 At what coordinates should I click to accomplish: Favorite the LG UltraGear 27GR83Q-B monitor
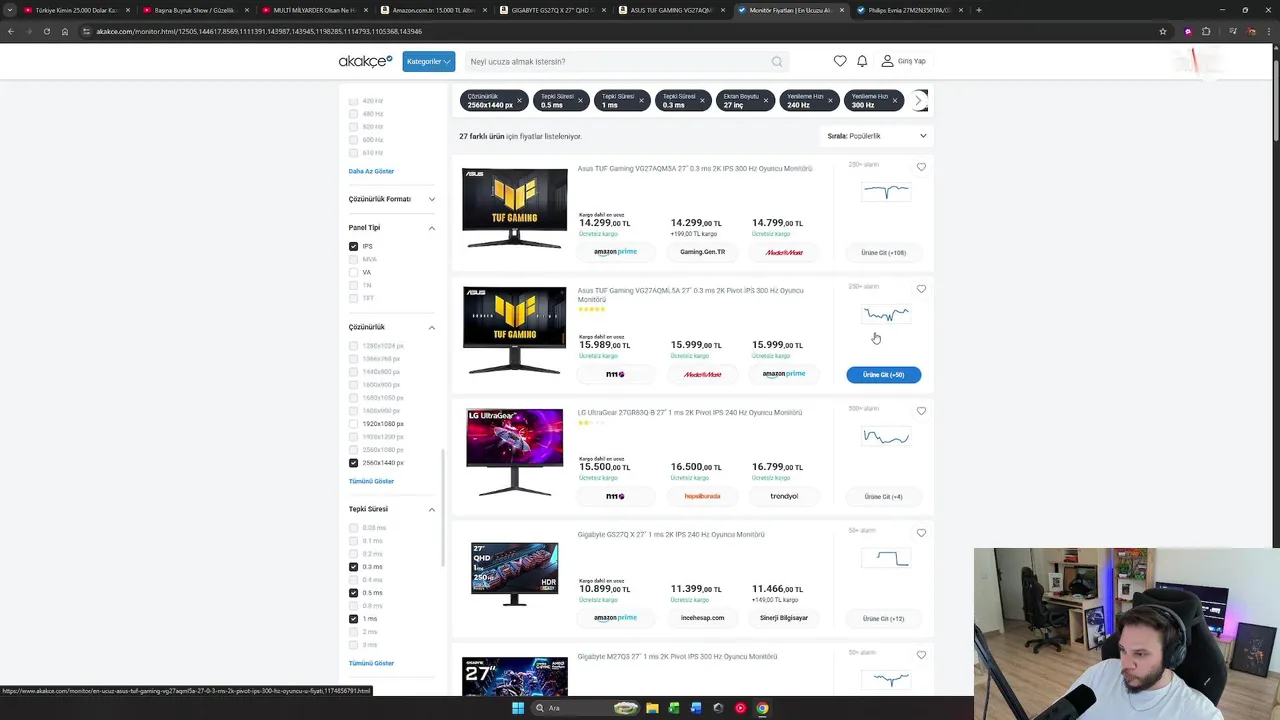tap(921, 411)
